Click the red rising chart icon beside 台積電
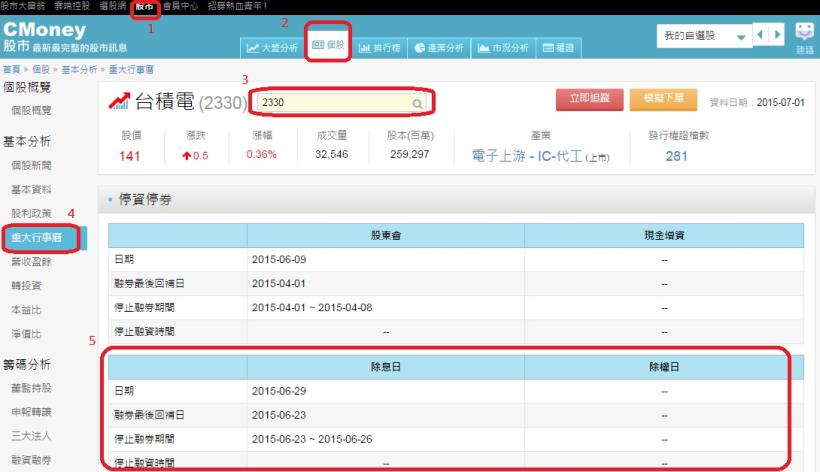 (x=119, y=100)
